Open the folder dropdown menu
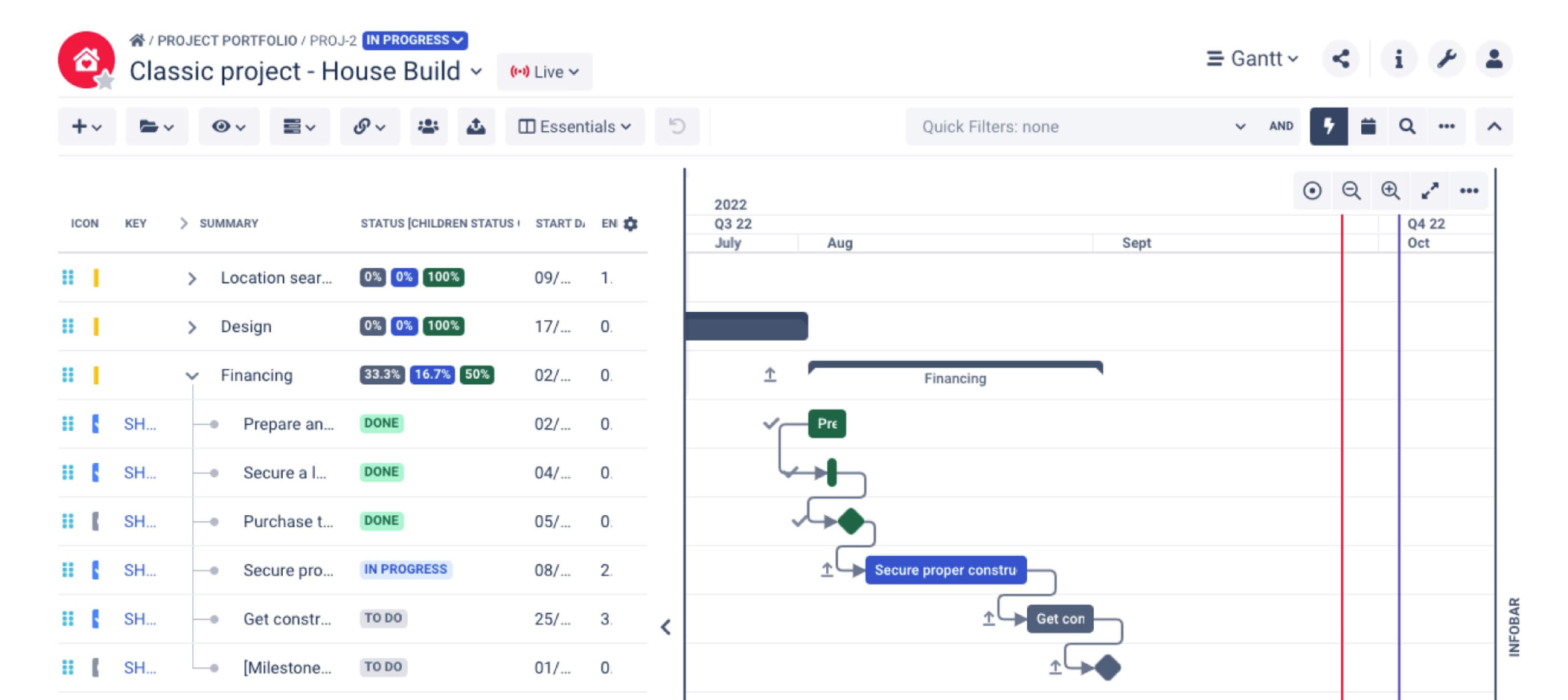This screenshot has height=700, width=1568. pyautogui.click(x=156, y=126)
